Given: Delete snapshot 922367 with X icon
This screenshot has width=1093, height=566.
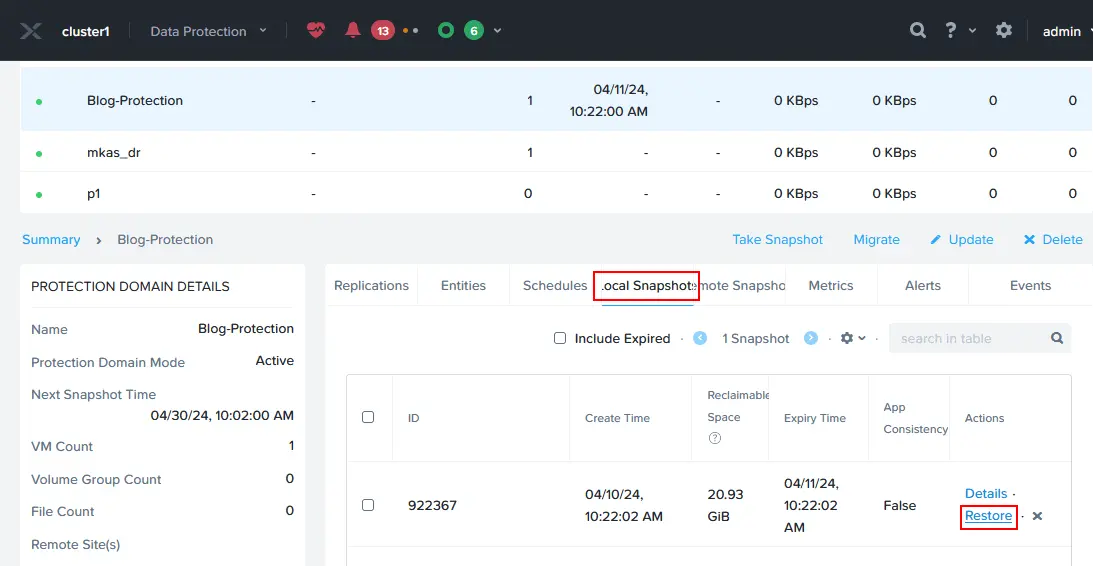Looking at the screenshot, I should pos(1037,516).
